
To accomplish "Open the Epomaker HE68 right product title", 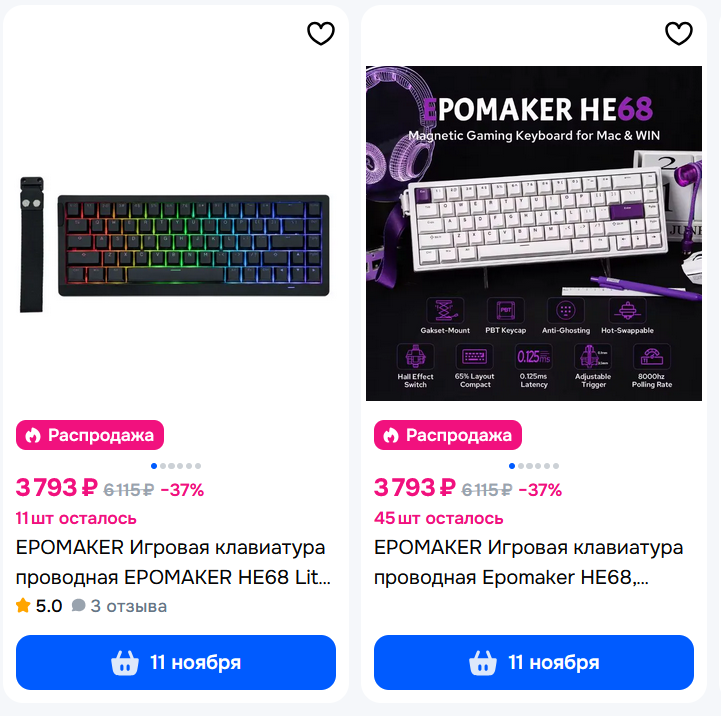I will (x=528, y=562).
